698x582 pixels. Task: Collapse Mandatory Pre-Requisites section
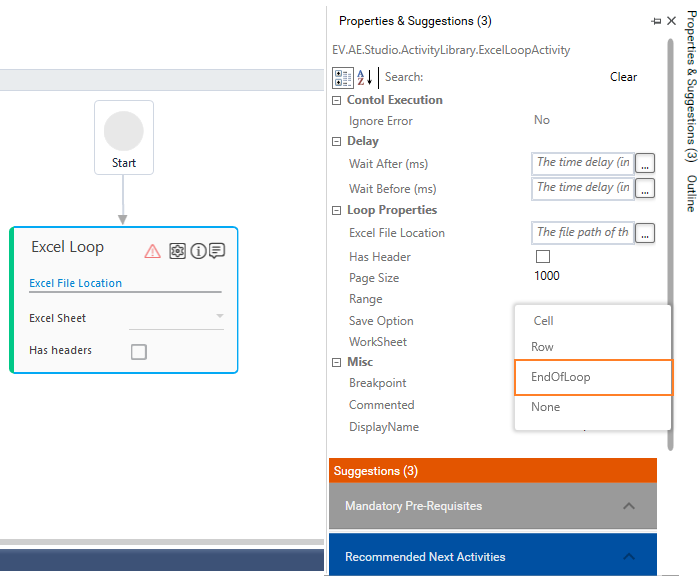tap(629, 506)
